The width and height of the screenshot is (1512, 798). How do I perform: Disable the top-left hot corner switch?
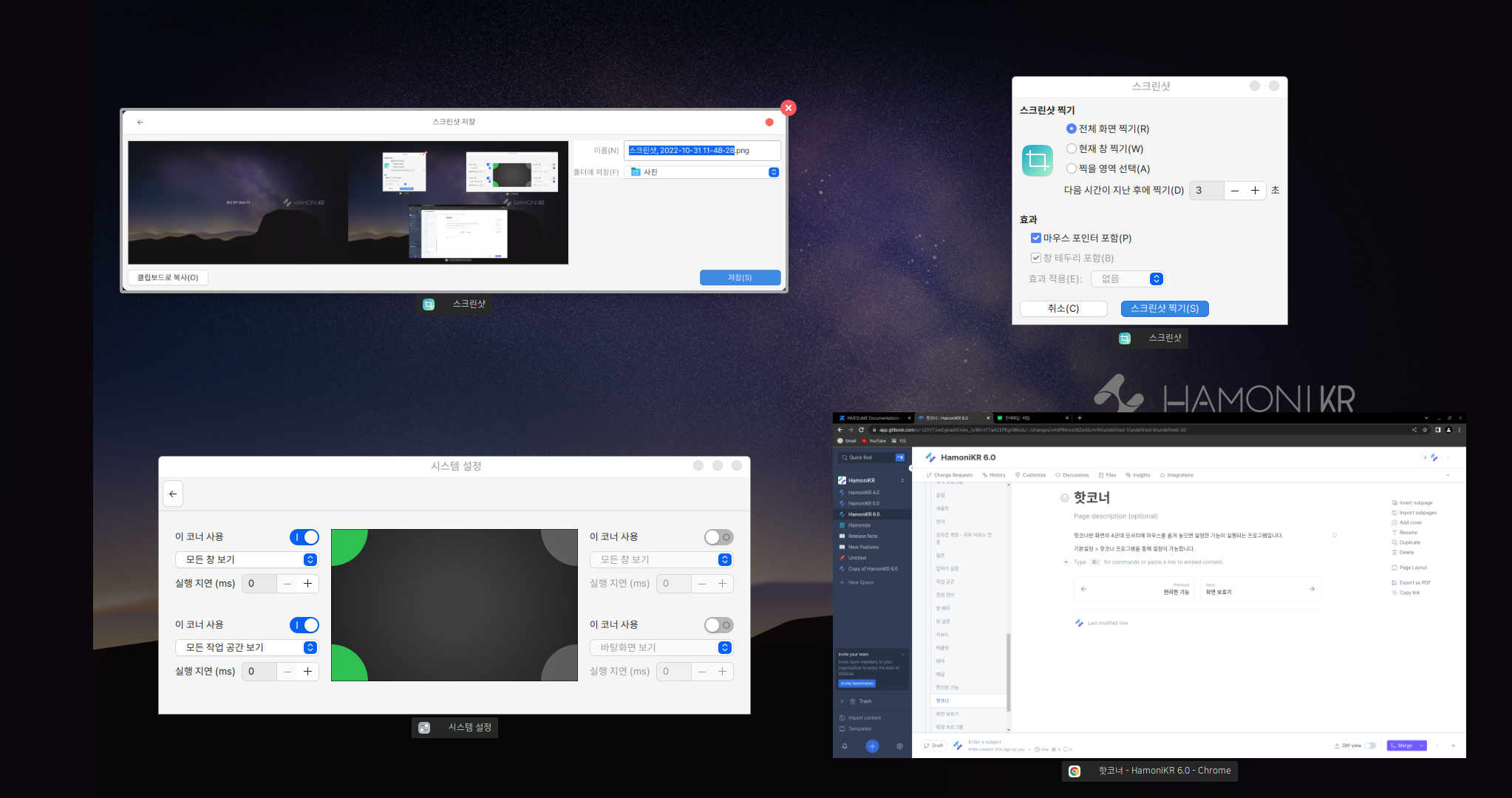pyautogui.click(x=304, y=537)
